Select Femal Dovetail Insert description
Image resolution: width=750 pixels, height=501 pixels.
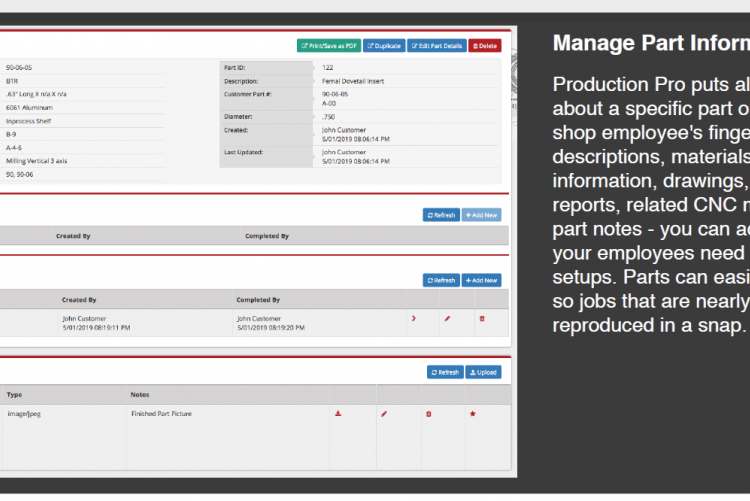[x=353, y=81]
